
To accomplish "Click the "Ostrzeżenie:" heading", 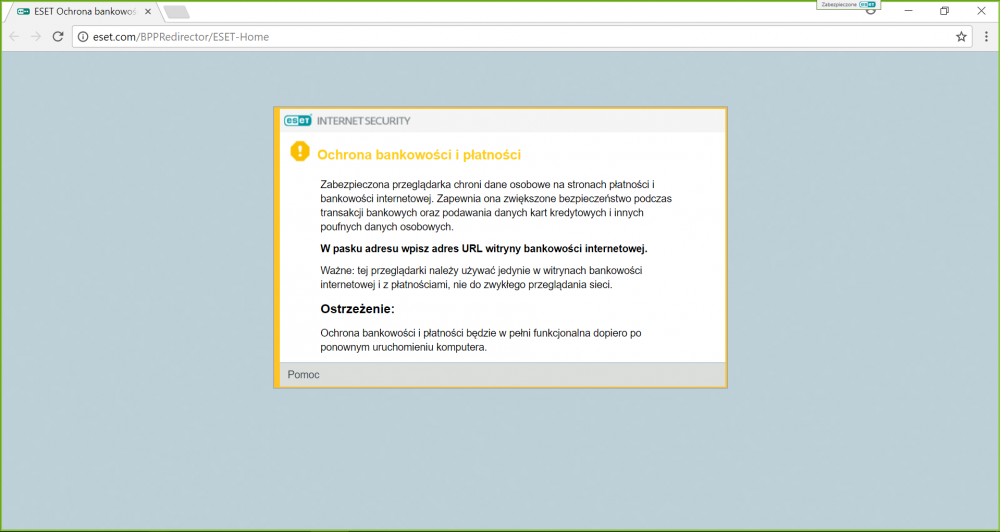I will 358,309.
